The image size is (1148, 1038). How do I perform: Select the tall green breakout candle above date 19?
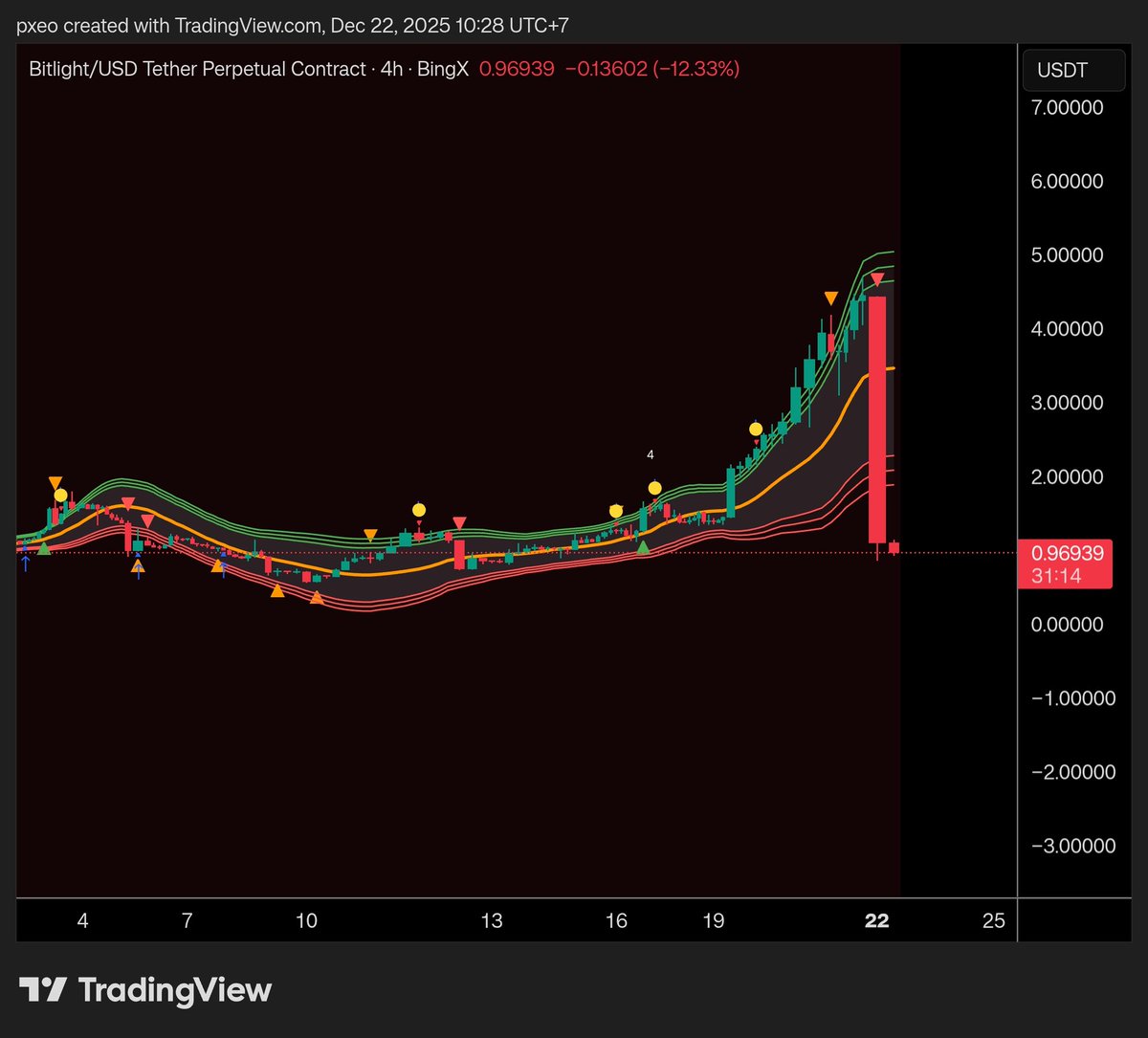pyautogui.click(x=731, y=492)
